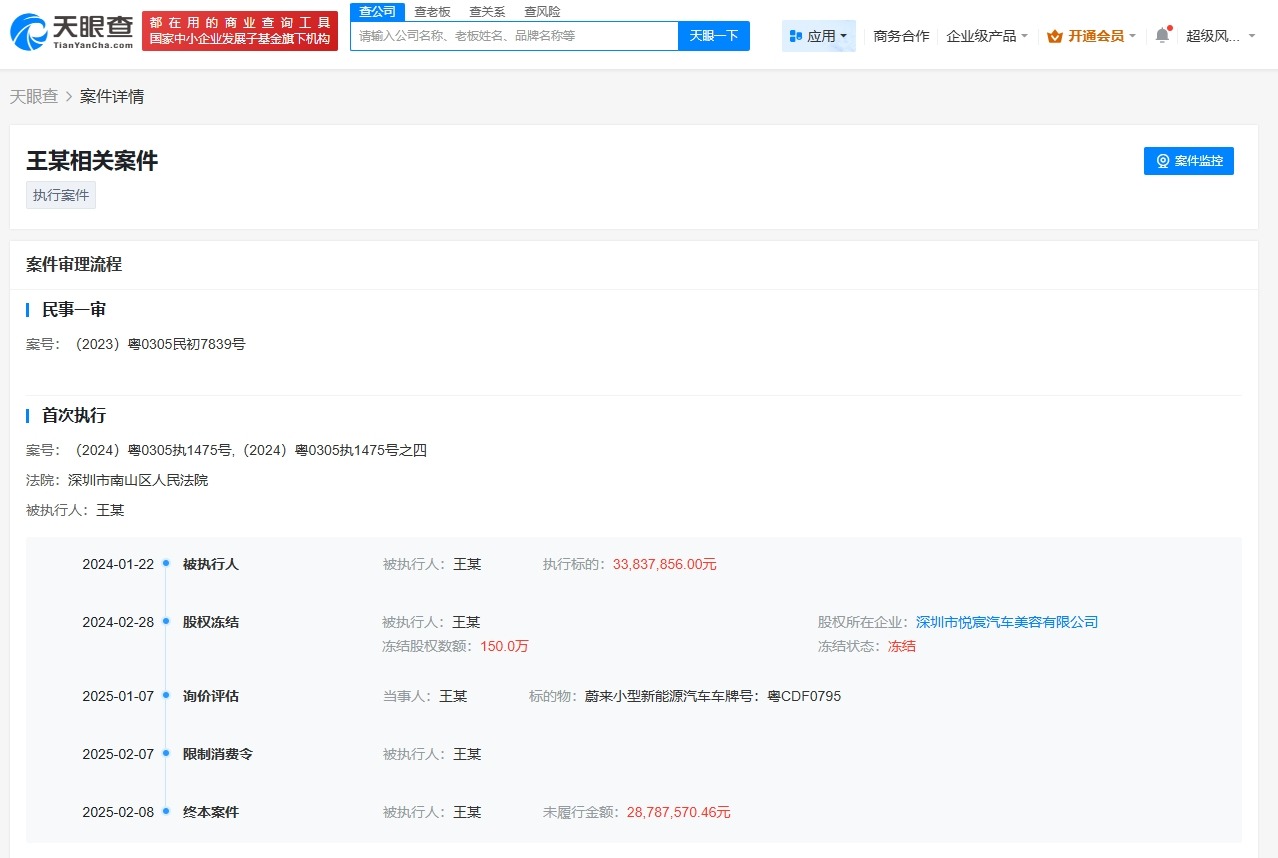Click the 执行案件 case tag
The height and width of the screenshot is (858, 1278).
pos(60,195)
